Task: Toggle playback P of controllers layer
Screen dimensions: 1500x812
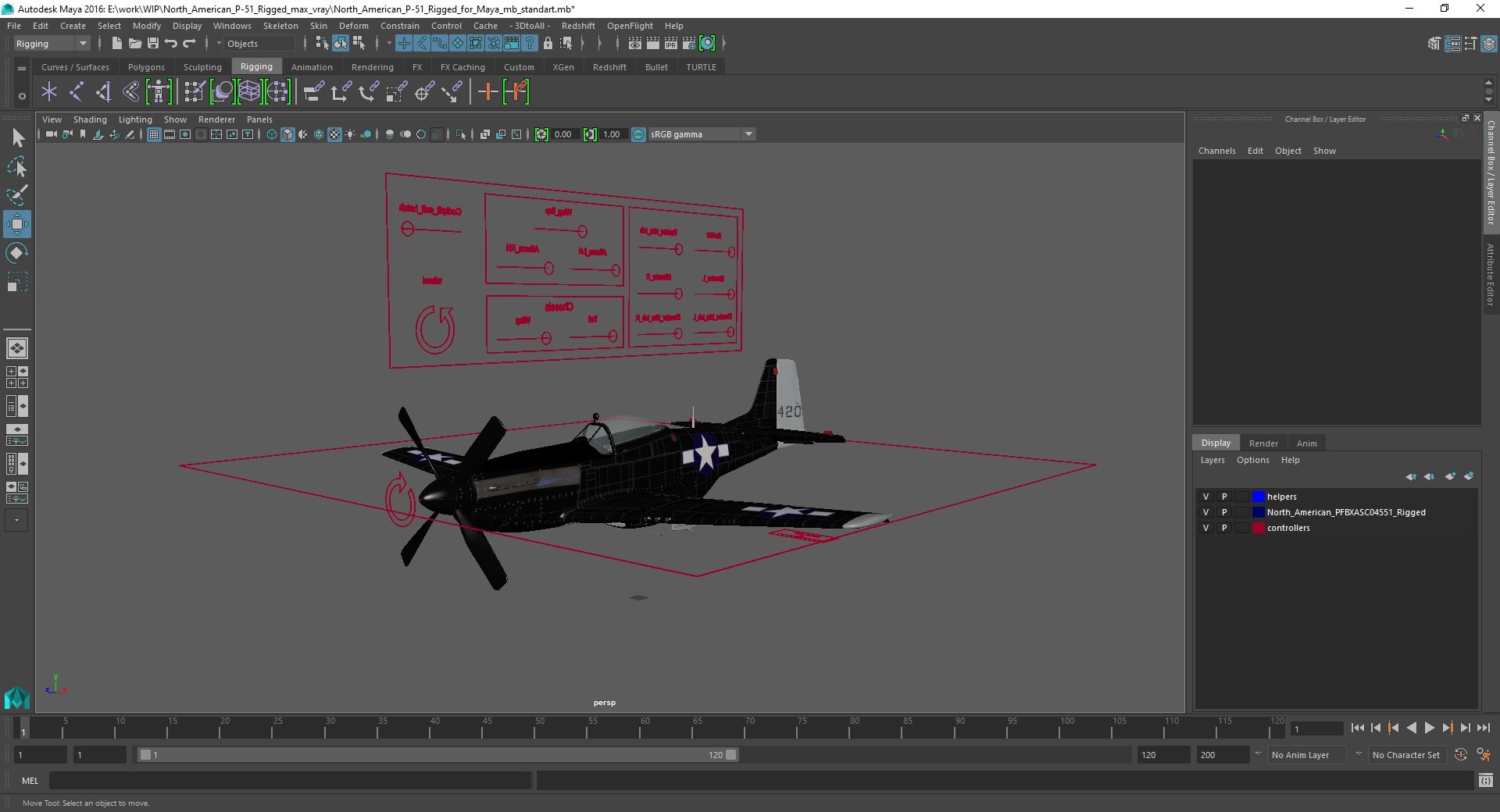Action: (1224, 528)
